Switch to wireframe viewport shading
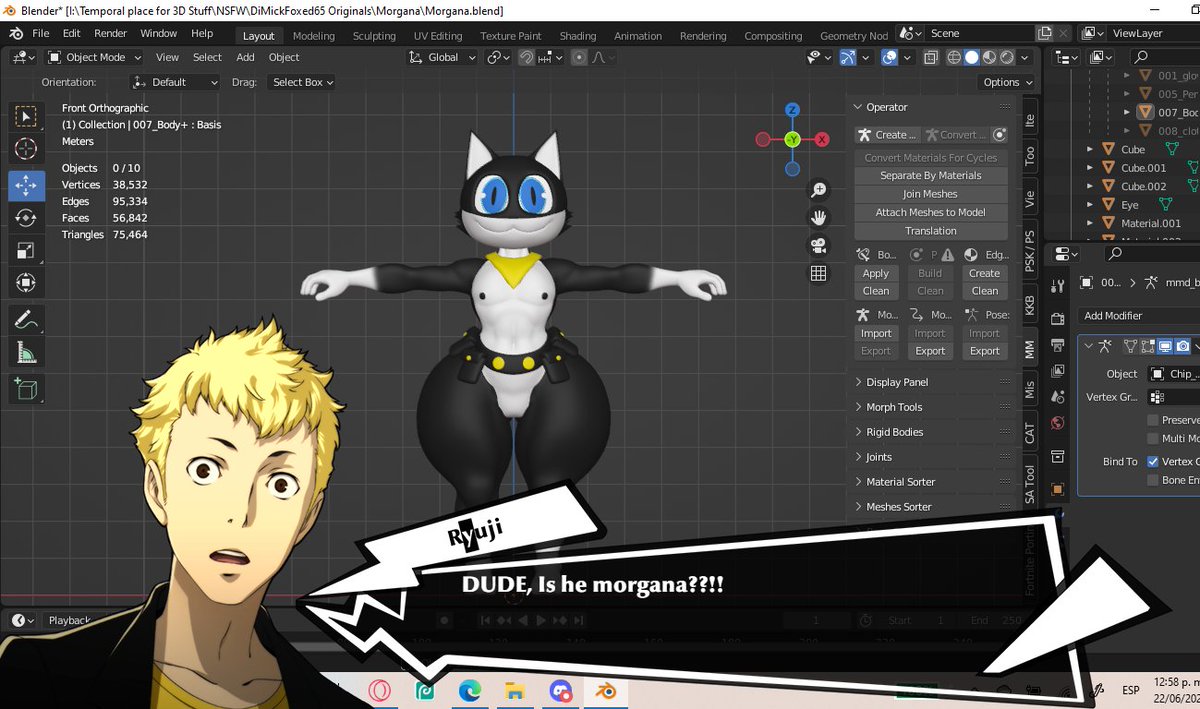The width and height of the screenshot is (1200, 709). tap(953, 58)
